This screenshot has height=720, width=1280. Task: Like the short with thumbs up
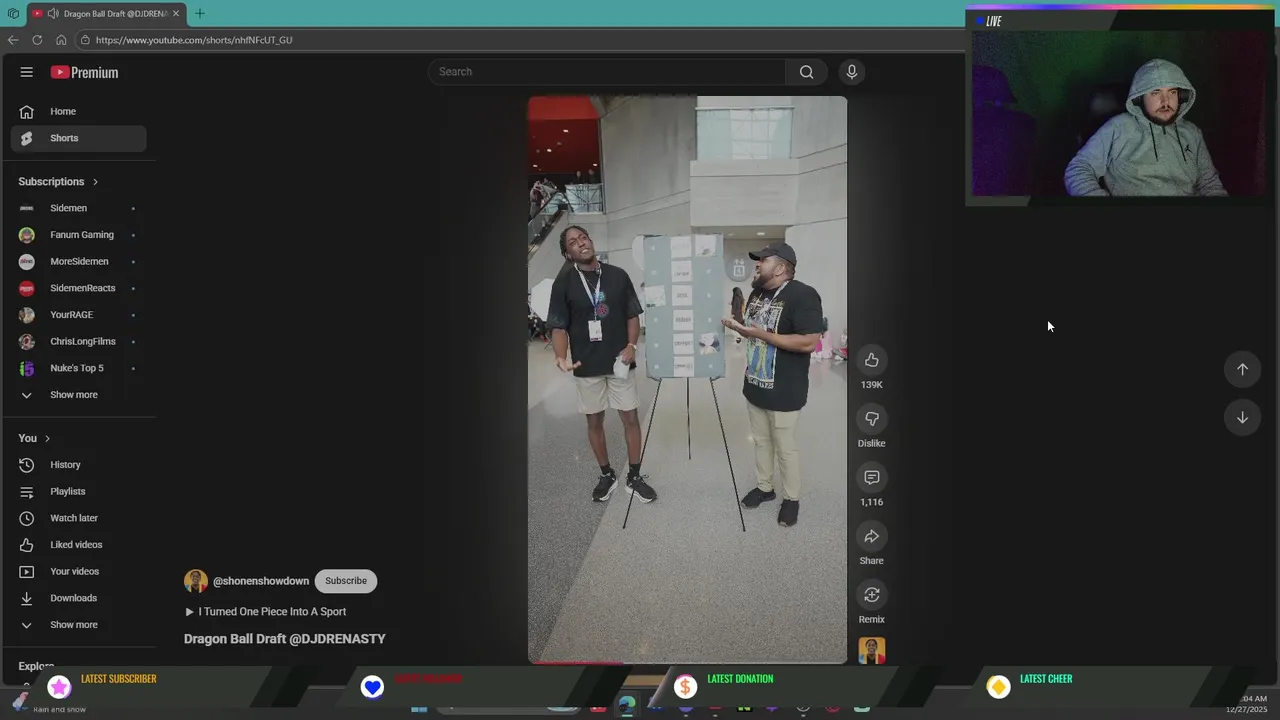872,360
